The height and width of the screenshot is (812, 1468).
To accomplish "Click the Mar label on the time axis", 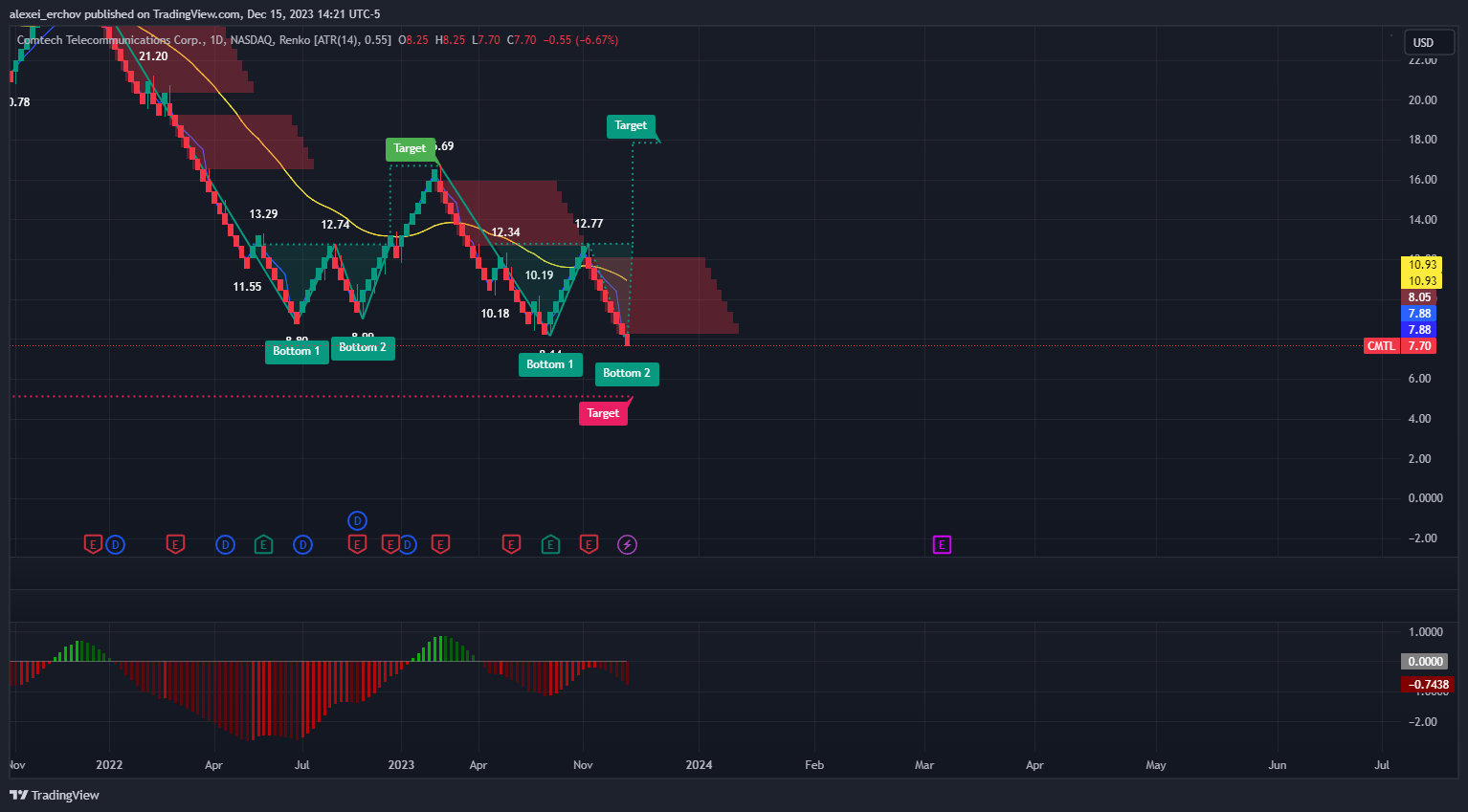I will pos(924,765).
